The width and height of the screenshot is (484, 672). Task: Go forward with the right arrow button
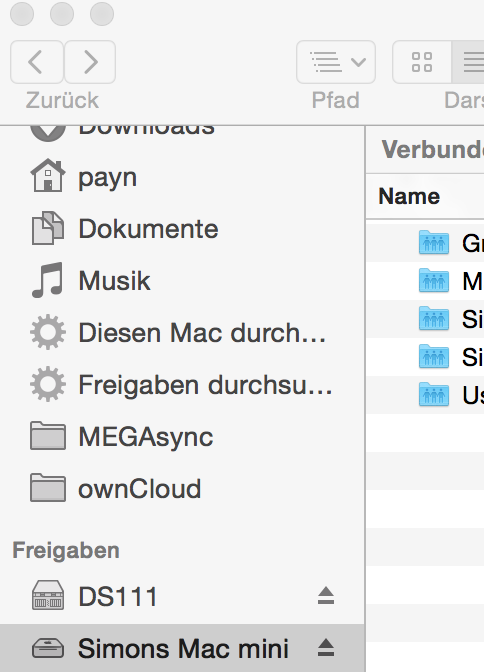(x=90, y=62)
